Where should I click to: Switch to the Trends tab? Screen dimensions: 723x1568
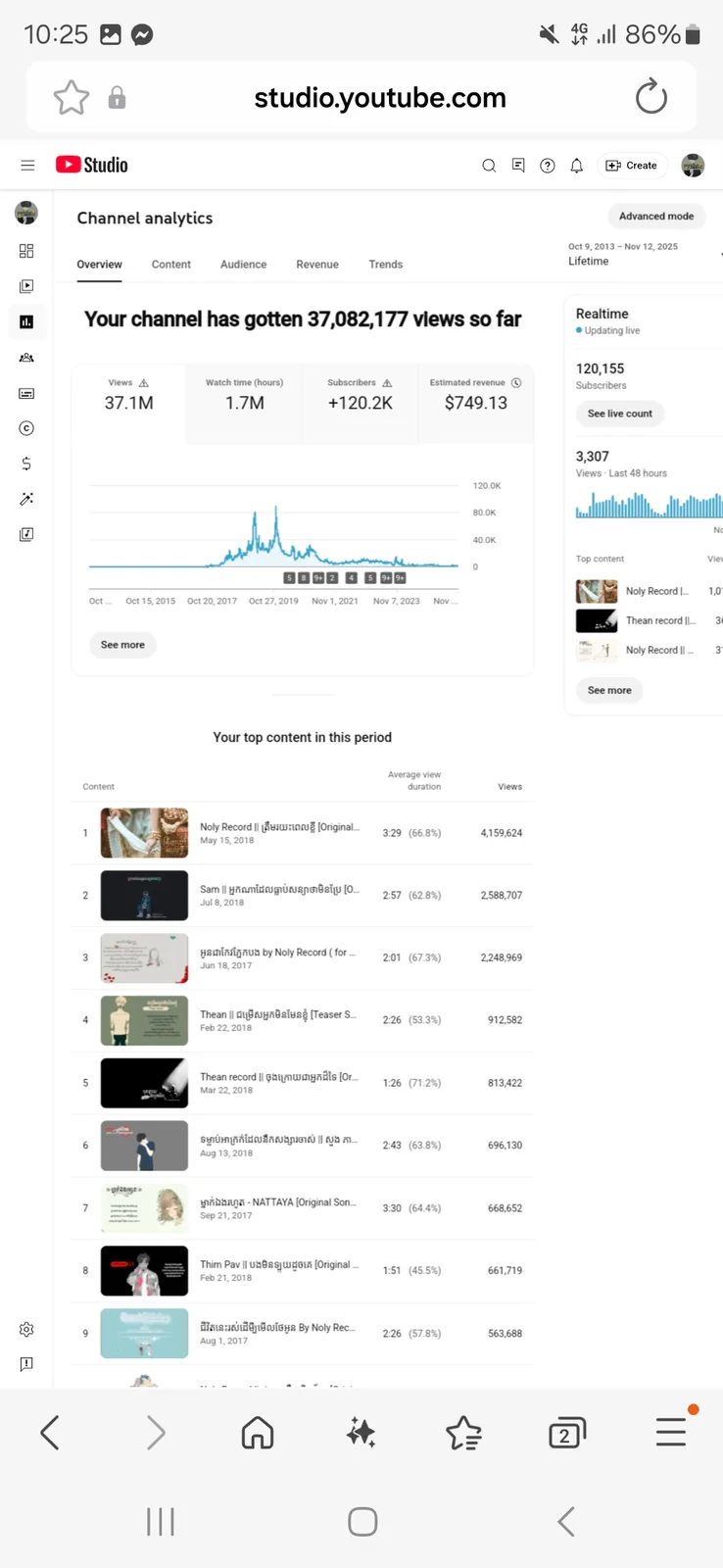pos(386,265)
